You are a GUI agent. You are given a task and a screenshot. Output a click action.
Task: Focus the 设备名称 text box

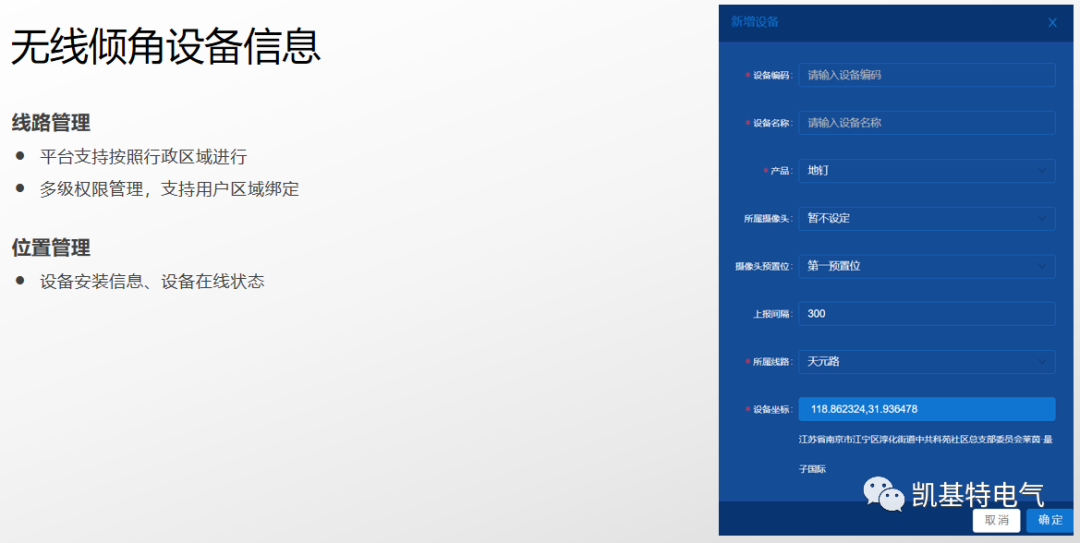[x=926, y=123]
